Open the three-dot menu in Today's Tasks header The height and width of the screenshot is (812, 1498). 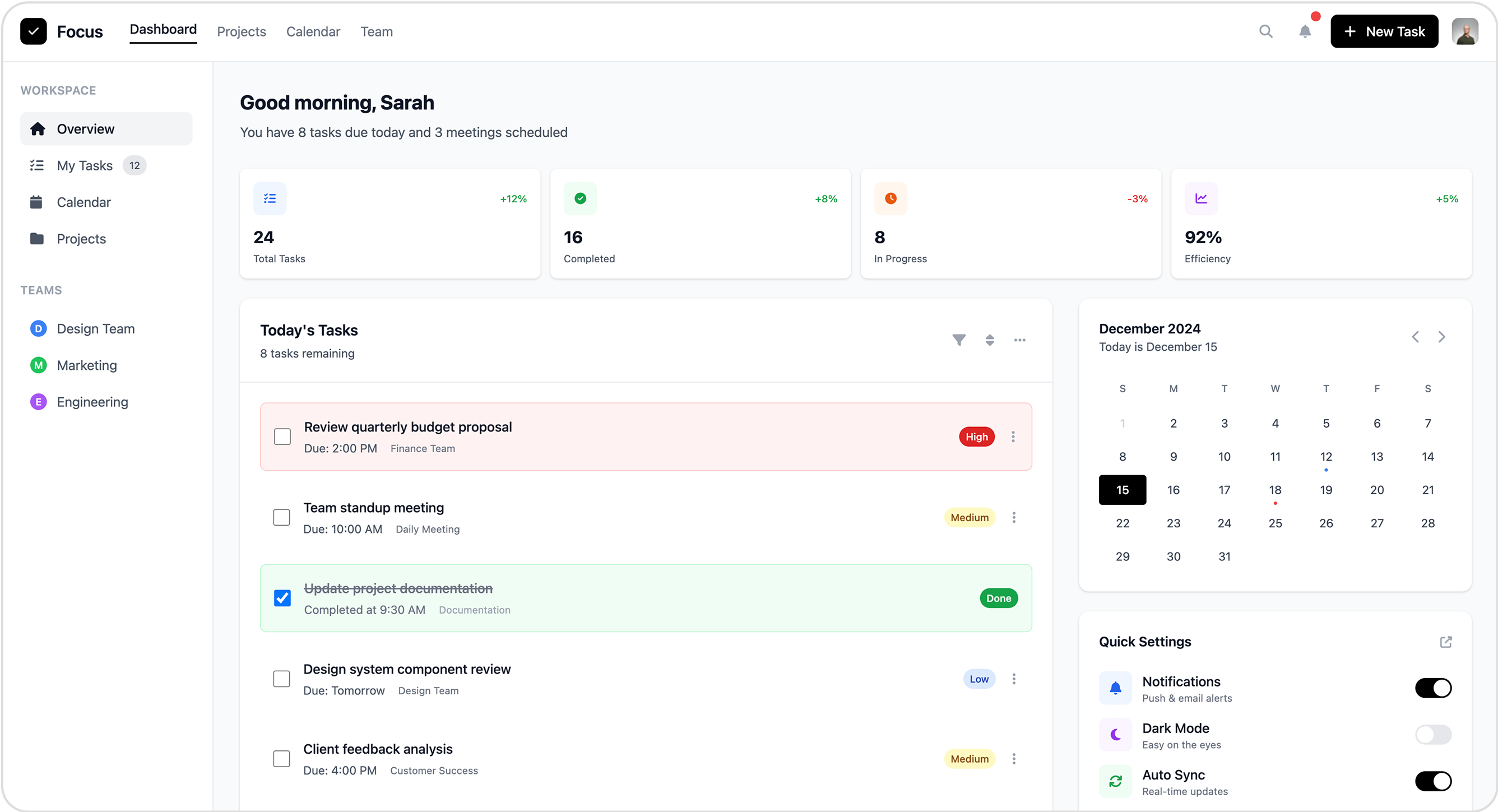[x=1019, y=340]
